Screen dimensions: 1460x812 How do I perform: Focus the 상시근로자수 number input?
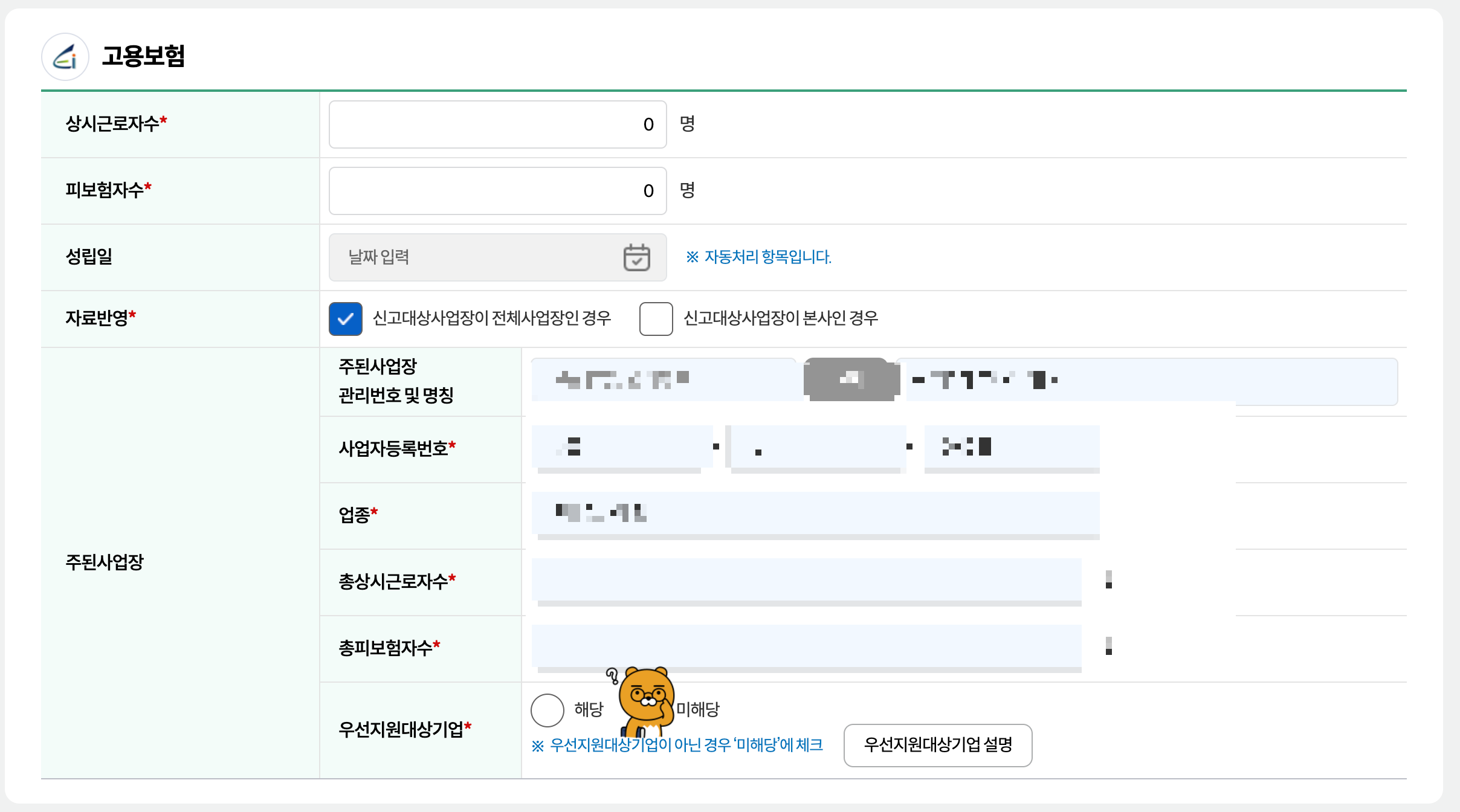click(x=497, y=124)
